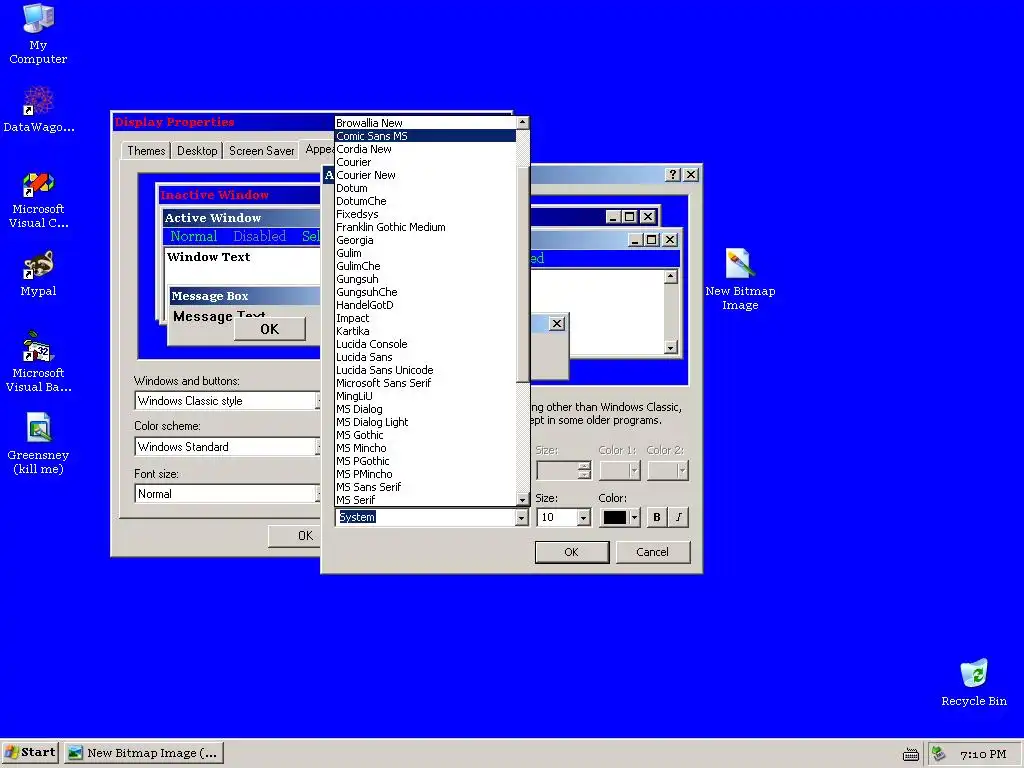Select Lucida Sans Unicode font
Screen dimensions: 1024x768
pyautogui.click(x=425, y=370)
